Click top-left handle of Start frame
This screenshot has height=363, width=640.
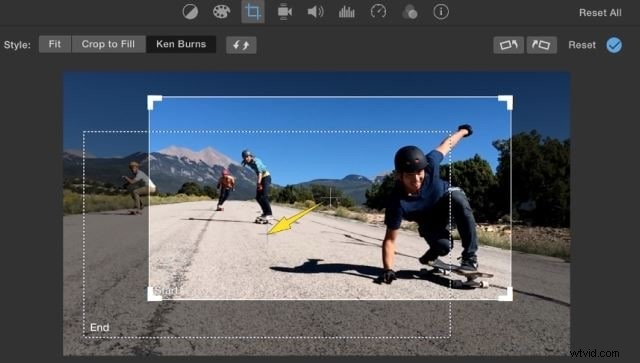pyautogui.click(x=154, y=102)
